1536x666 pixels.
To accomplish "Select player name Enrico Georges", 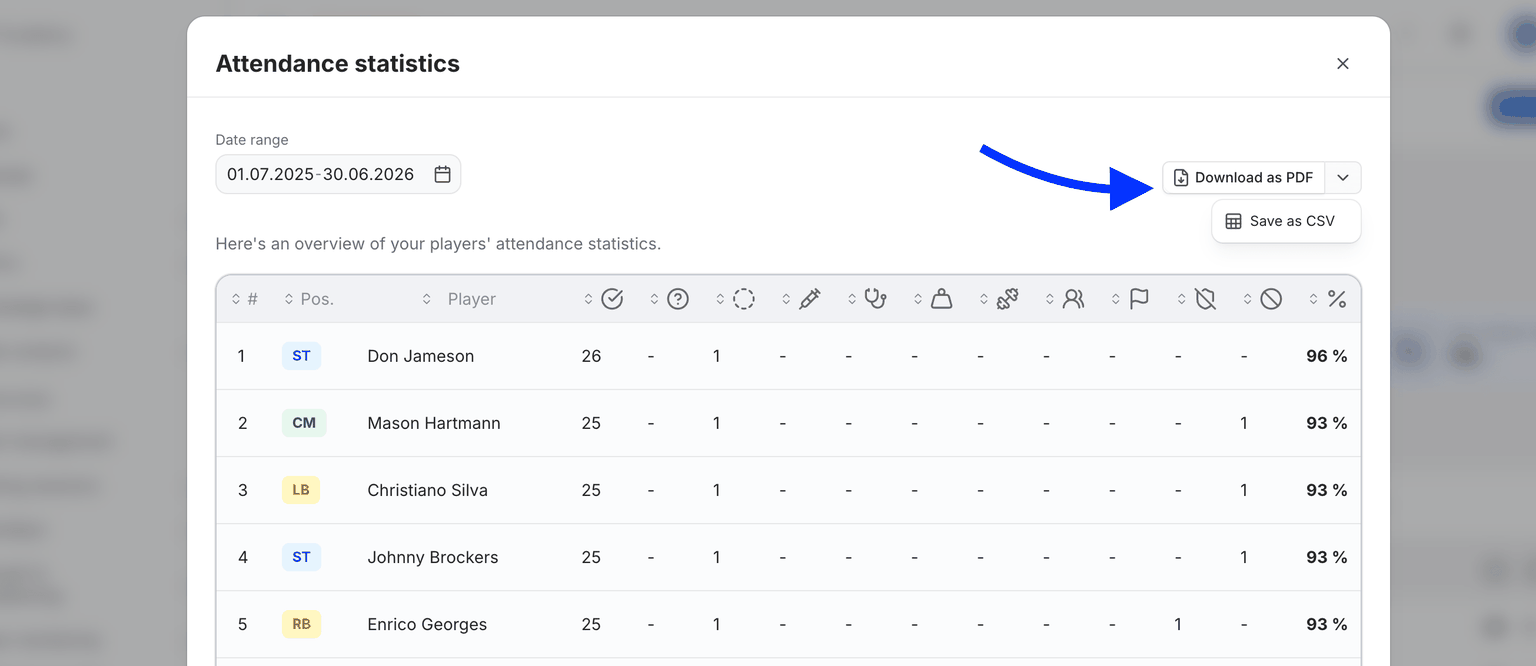I will coord(427,624).
